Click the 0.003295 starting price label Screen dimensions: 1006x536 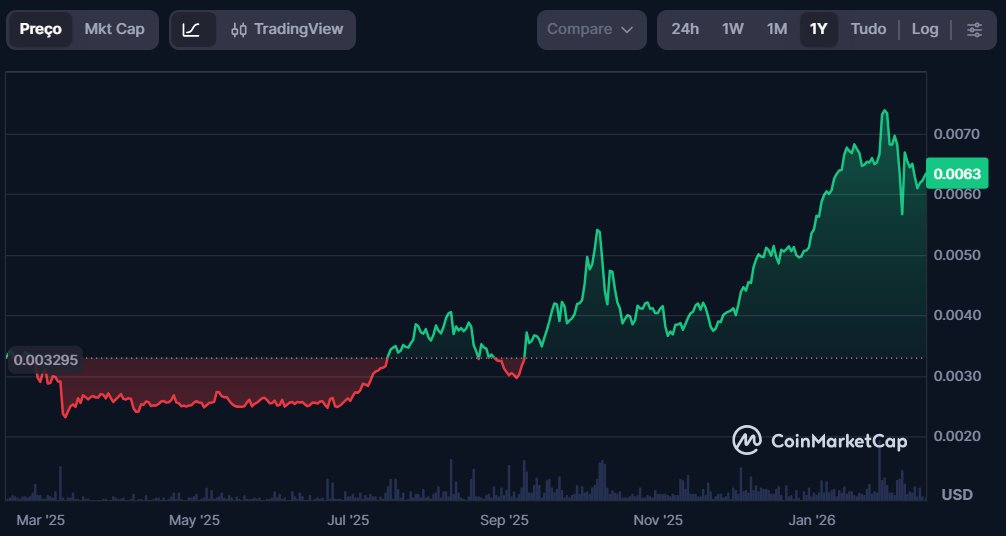pyautogui.click(x=45, y=360)
